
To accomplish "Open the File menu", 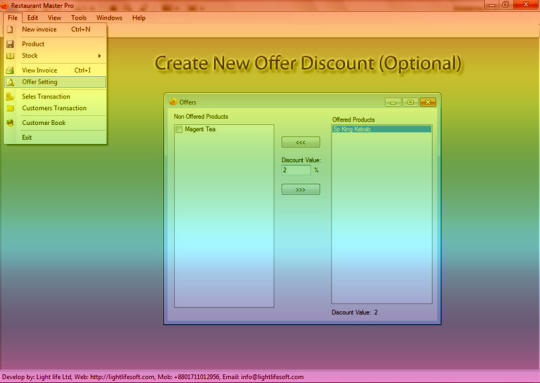I will click(13, 18).
